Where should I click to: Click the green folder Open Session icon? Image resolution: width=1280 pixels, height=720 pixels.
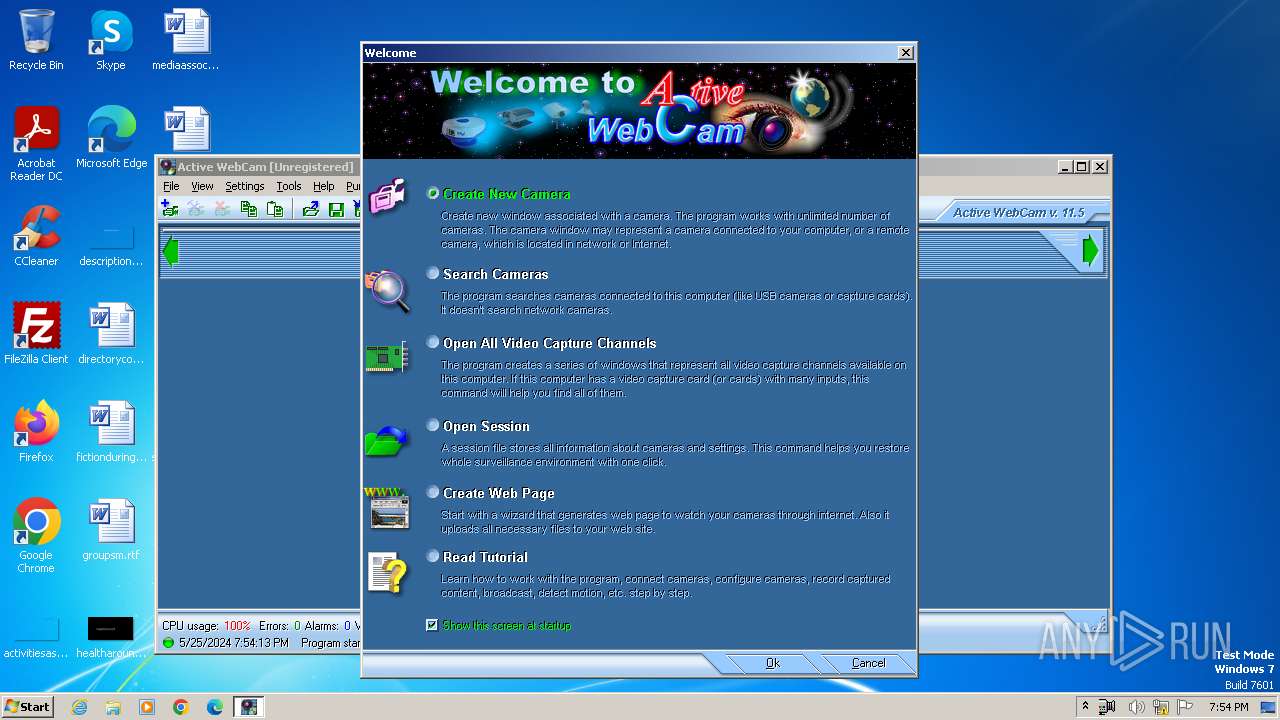(x=387, y=441)
